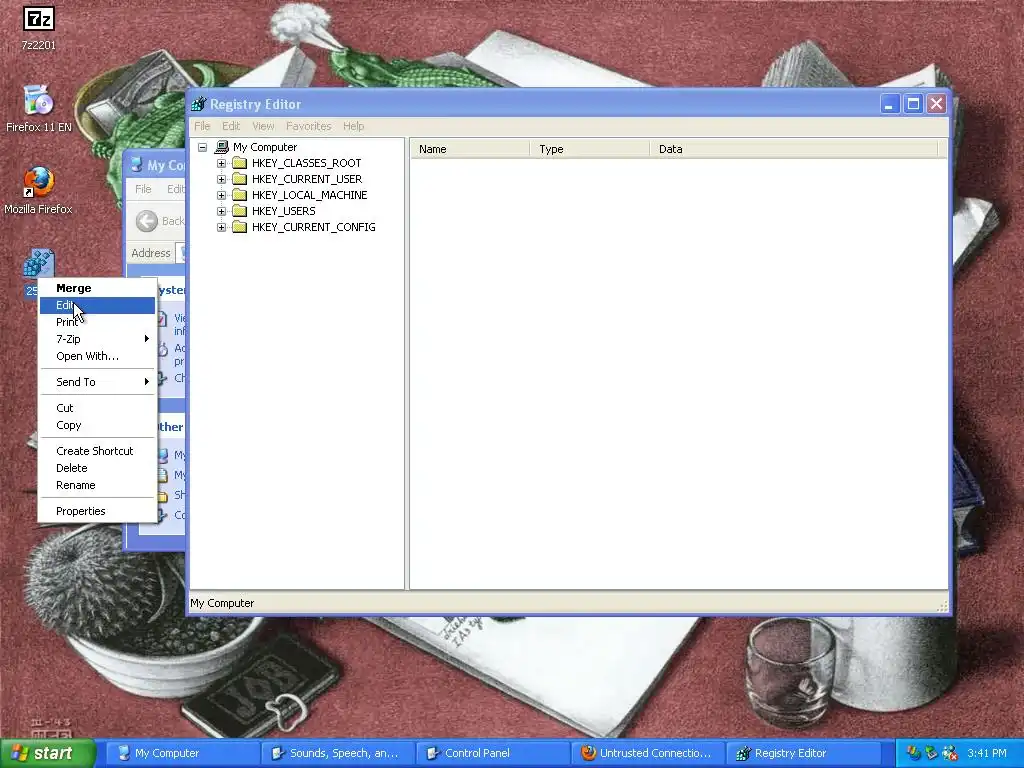Click the HKEY_CURRENT_USER folder icon
The height and width of the screenshot is (768, 1024).
pyautogui.click(x=240, y=179)
